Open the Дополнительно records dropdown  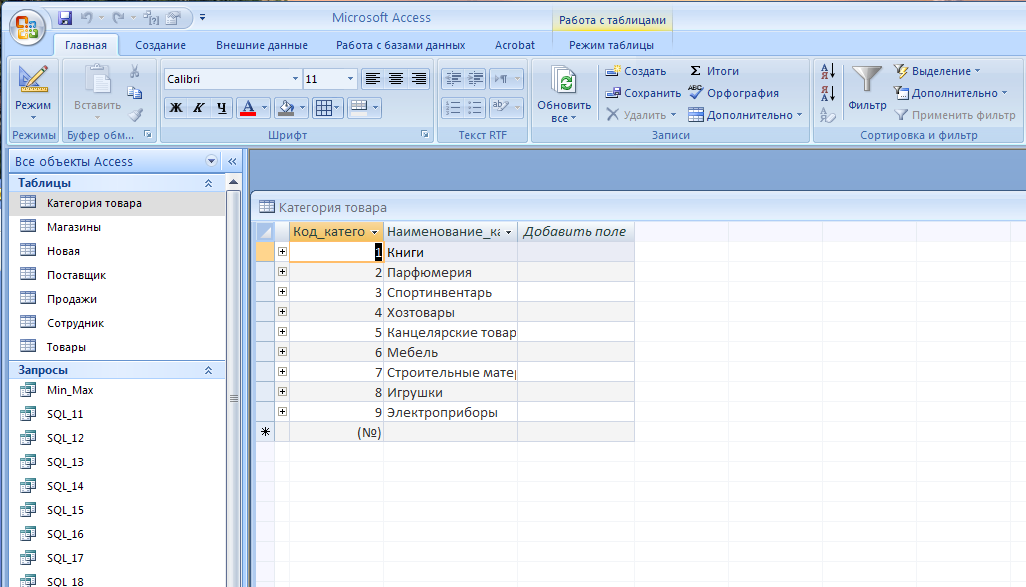click(745, 115)
